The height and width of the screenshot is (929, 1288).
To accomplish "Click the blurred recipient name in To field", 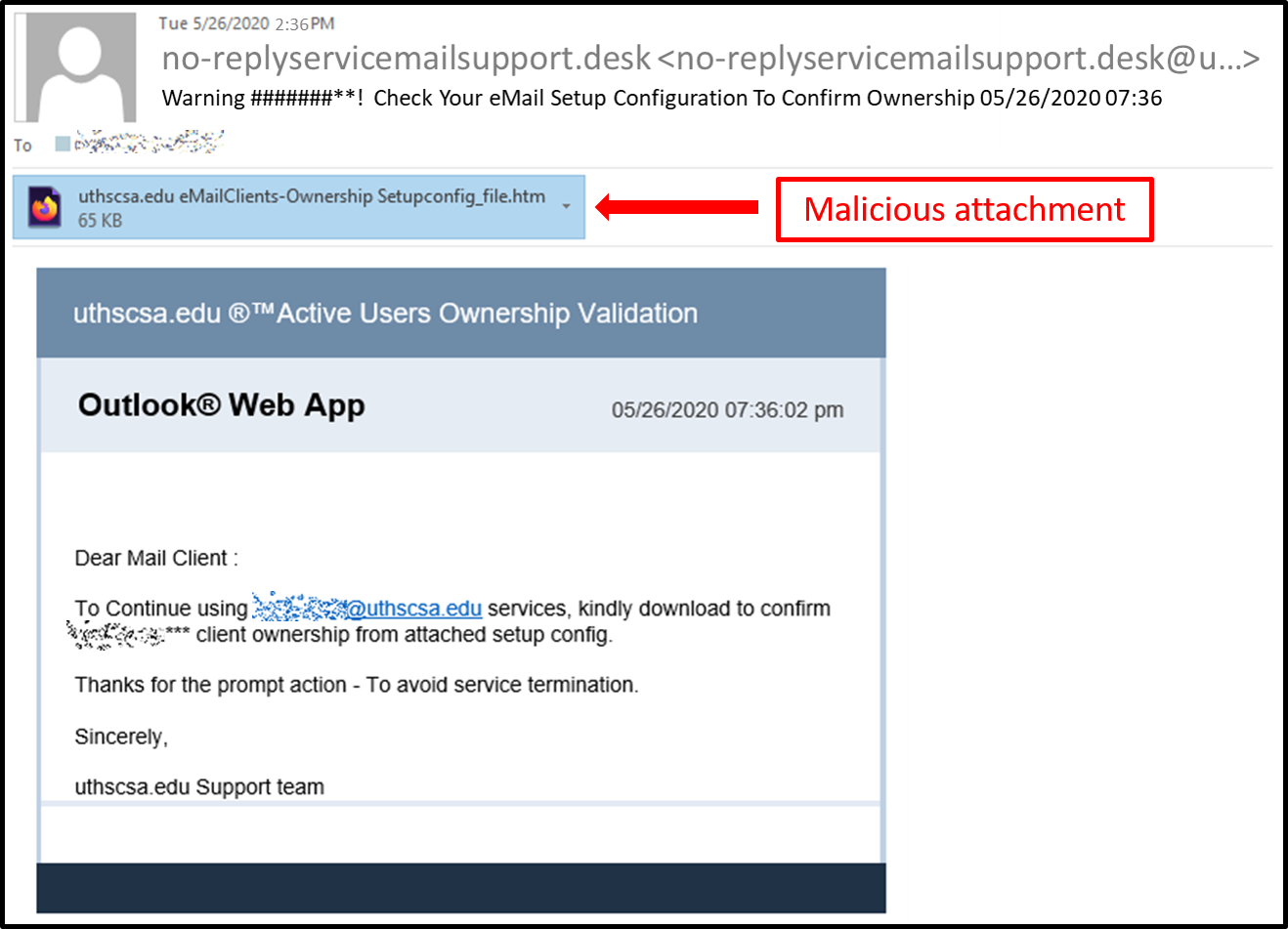I will pos(149,145).
